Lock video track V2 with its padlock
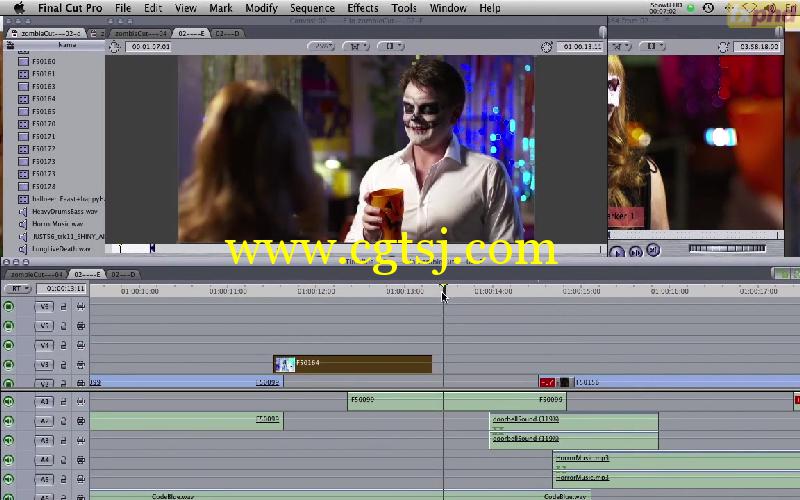800x500 pixels. [63, 383]
